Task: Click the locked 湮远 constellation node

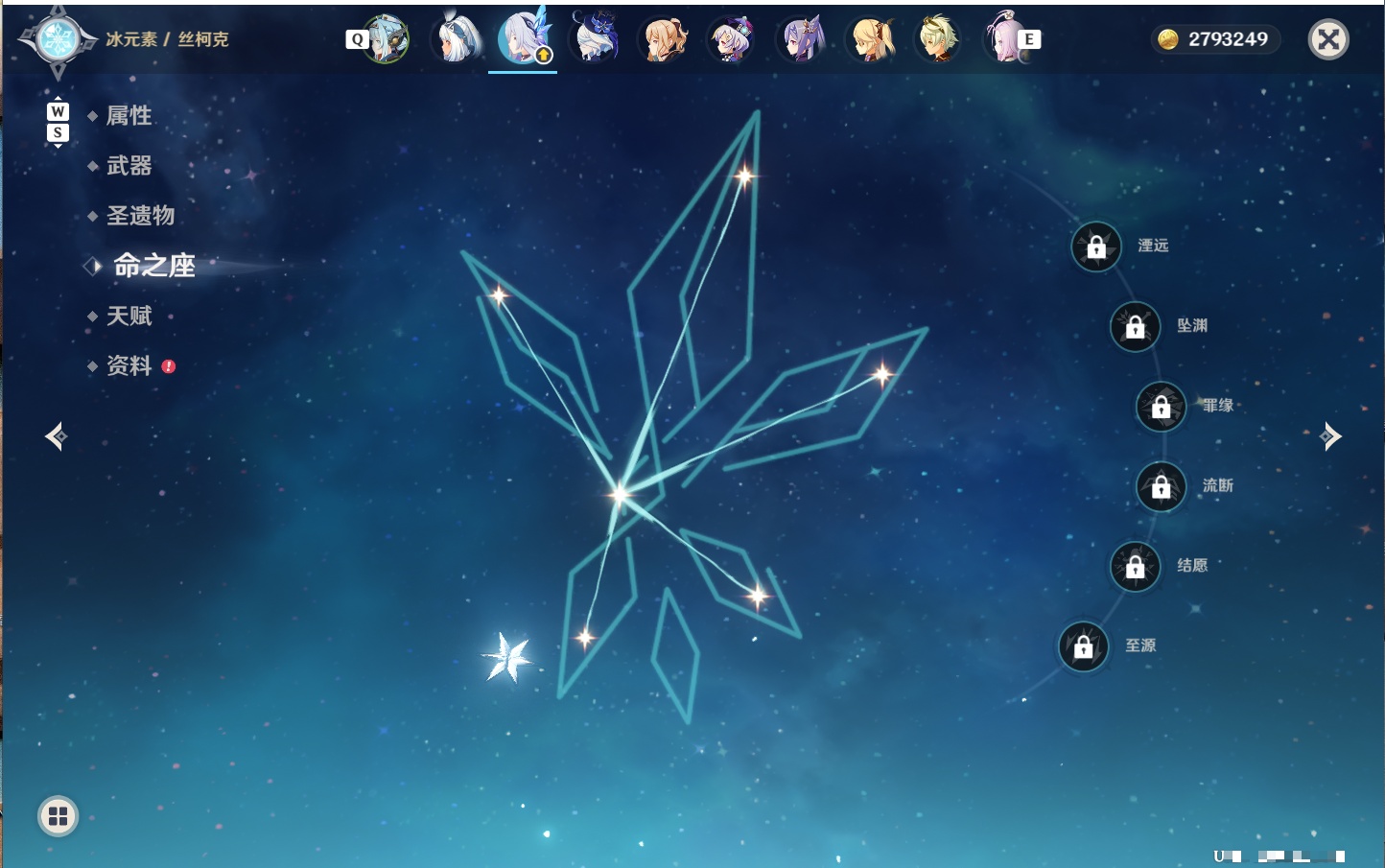Action: tap(1096, 246)
